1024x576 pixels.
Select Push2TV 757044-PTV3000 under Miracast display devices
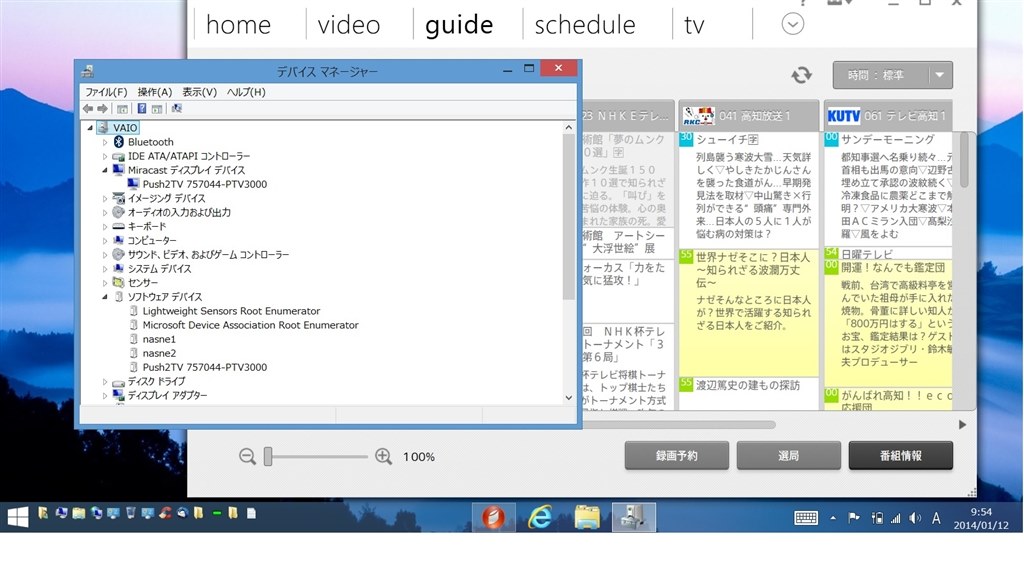[204, 184]
